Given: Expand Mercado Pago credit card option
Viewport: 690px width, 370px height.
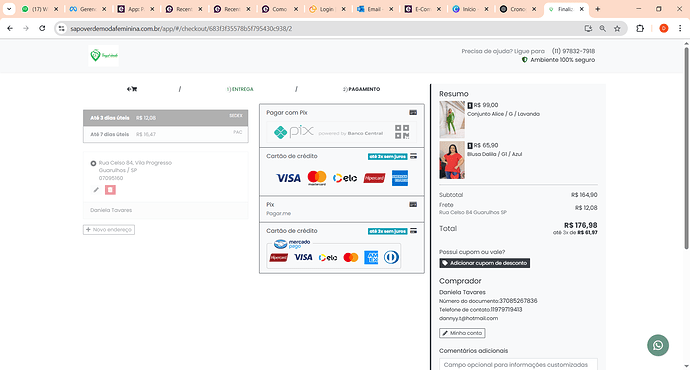Looking at the screenshot, I should coord(341,248).
